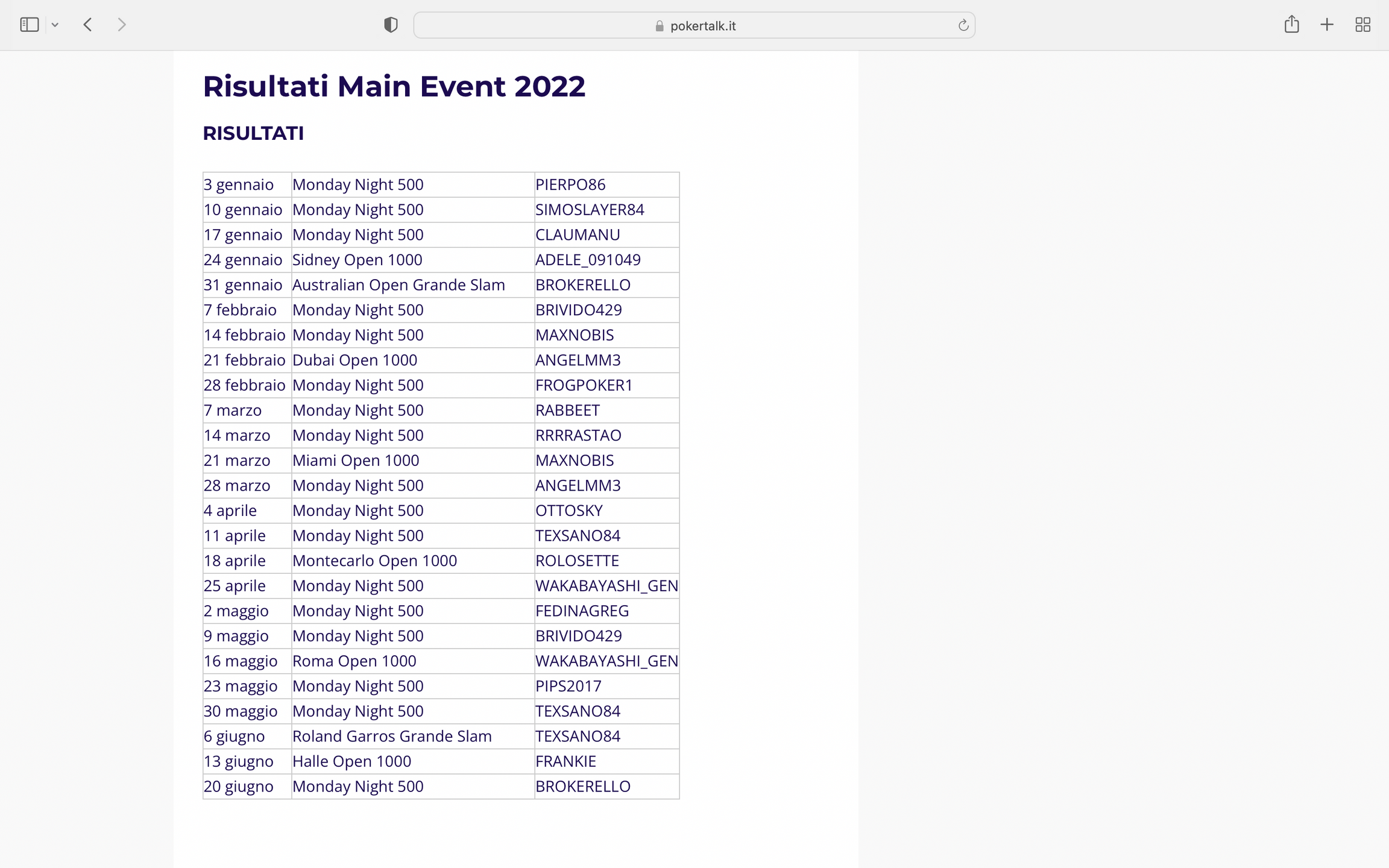Open privacy report shield icon
The height and width of the screenshot is (868, 1389).
391,25
